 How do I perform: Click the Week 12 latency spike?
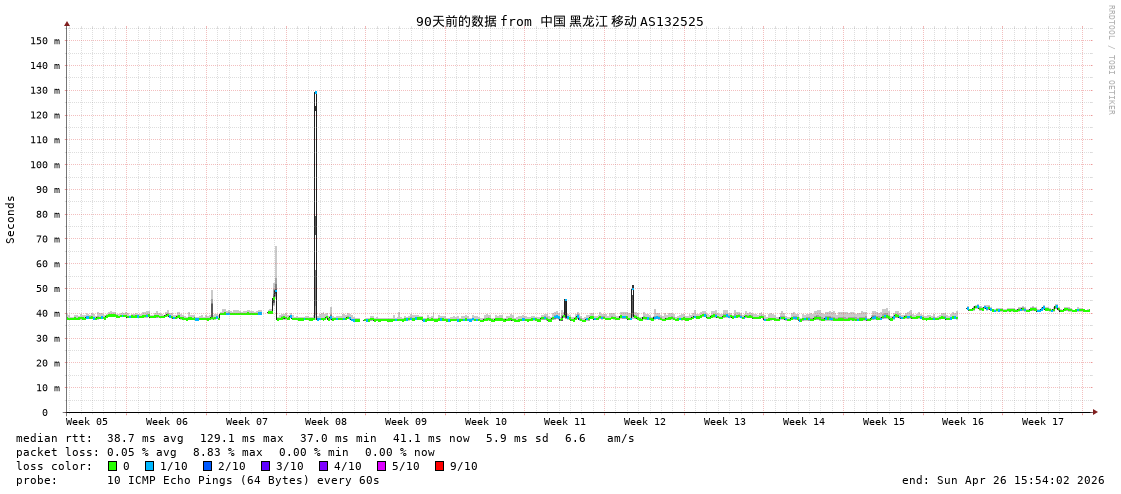coord(632,300)
